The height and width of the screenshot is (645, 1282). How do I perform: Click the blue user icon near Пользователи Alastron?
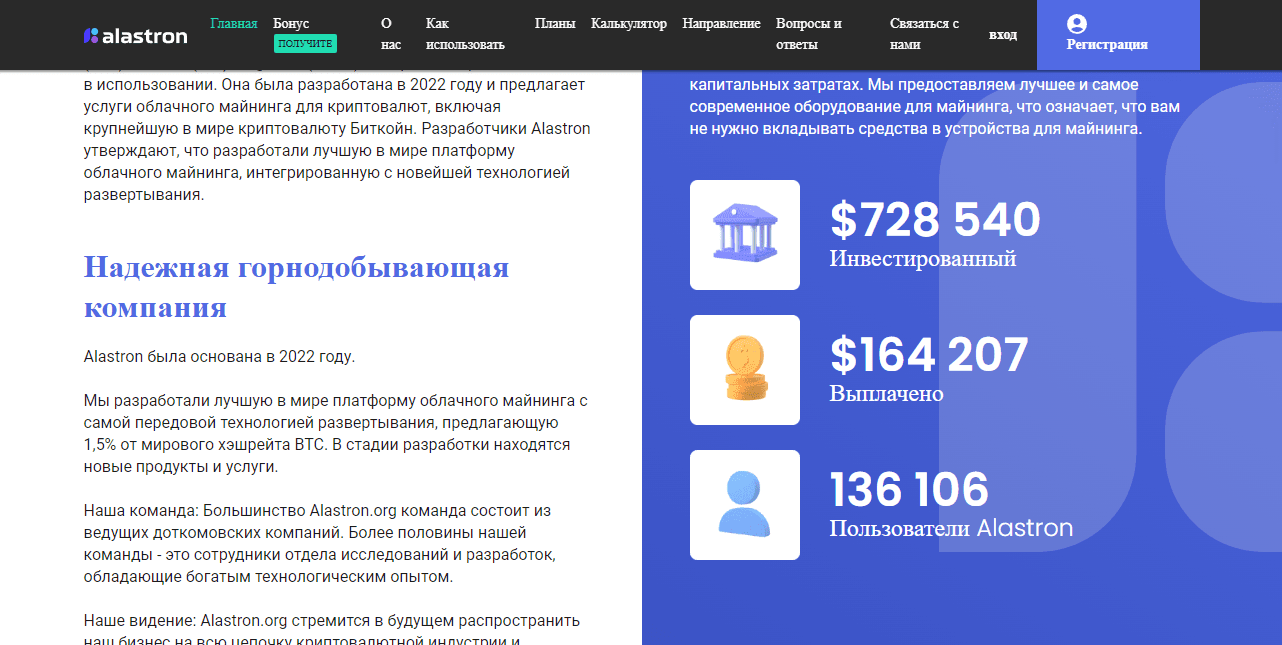click(x=744, y=504)
